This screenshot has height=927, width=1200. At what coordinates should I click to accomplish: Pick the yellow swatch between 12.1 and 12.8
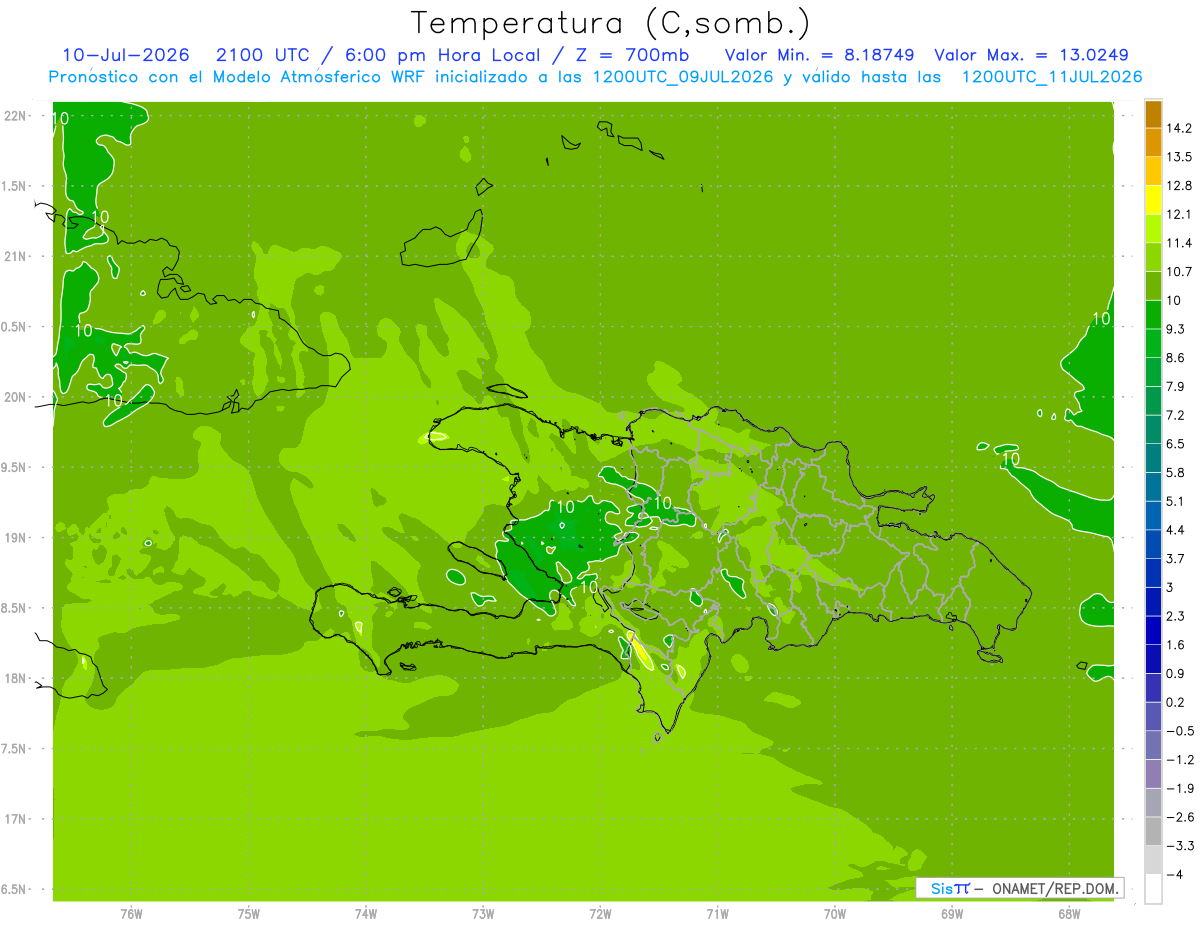point(1153,200)
